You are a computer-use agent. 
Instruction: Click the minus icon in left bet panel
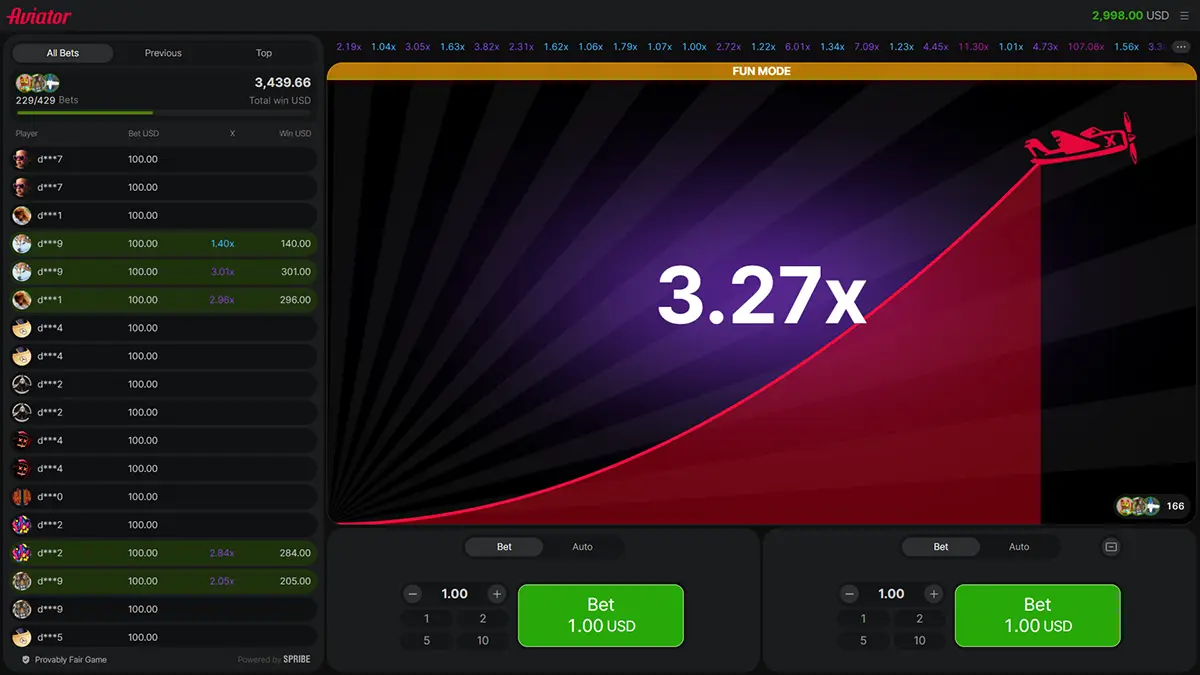(x=413, y=594)
